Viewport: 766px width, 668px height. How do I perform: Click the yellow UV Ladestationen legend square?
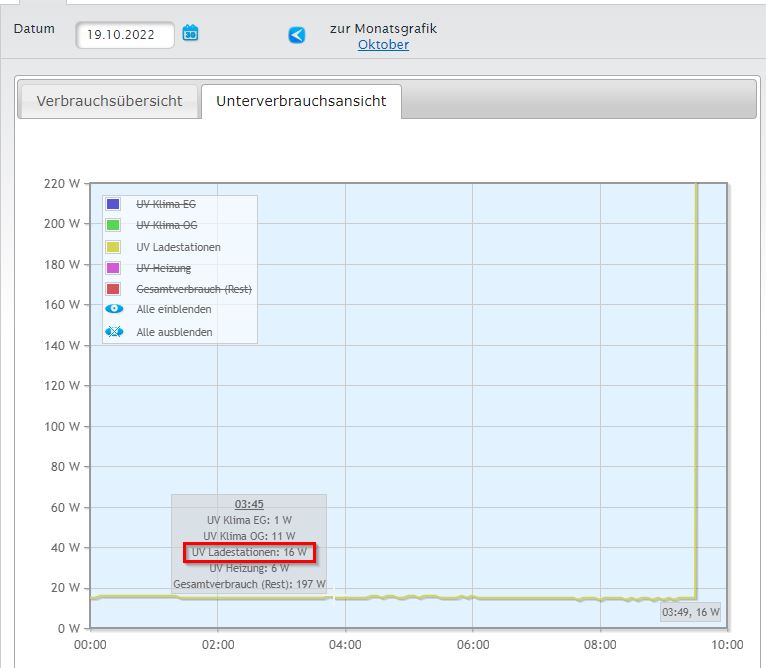[113, 247]
